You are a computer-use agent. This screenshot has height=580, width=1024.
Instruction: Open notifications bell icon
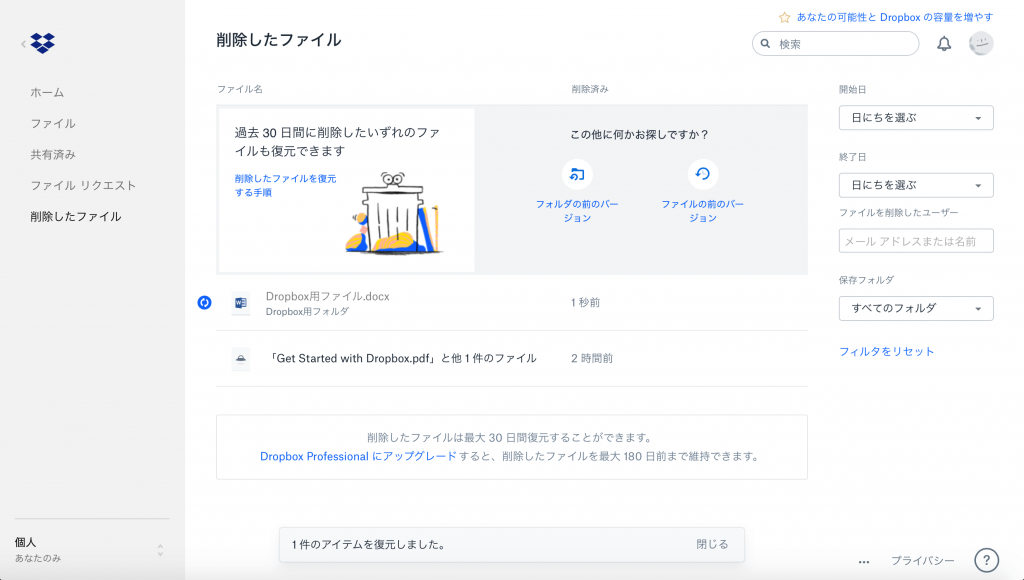(944, 44)
